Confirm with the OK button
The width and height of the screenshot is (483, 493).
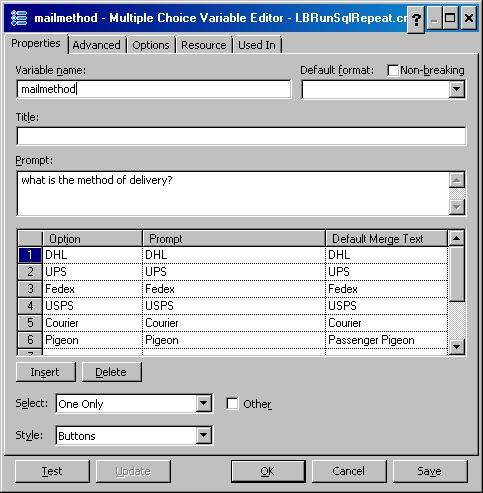(x=268, y=471)
